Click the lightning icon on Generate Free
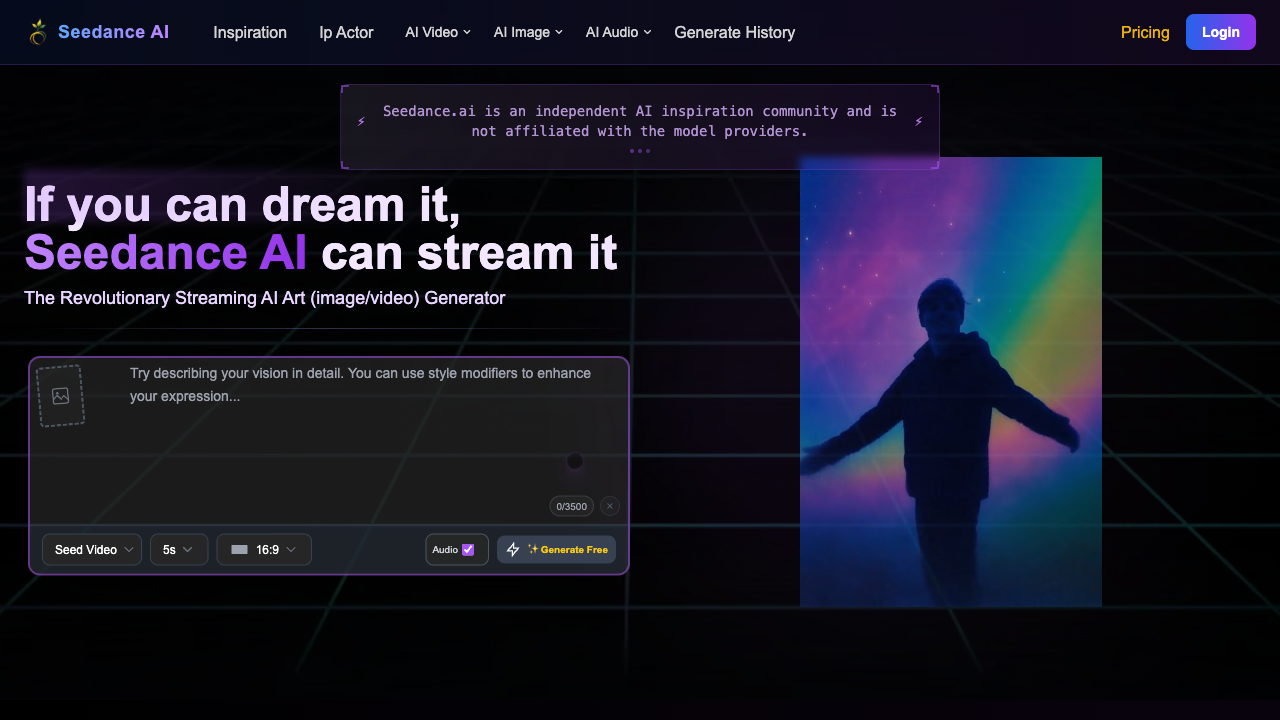1280x720 pixels. 513,550
